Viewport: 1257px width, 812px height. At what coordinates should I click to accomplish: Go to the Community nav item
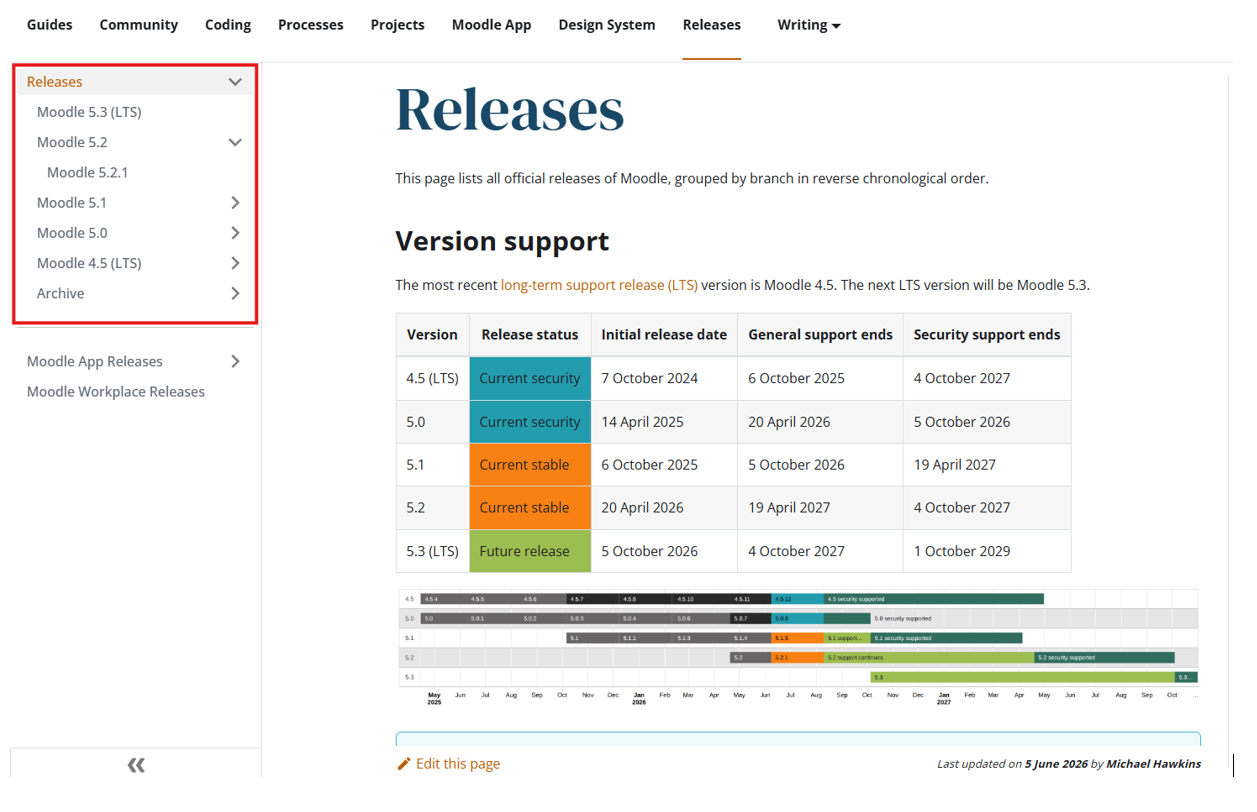[139, 25]
